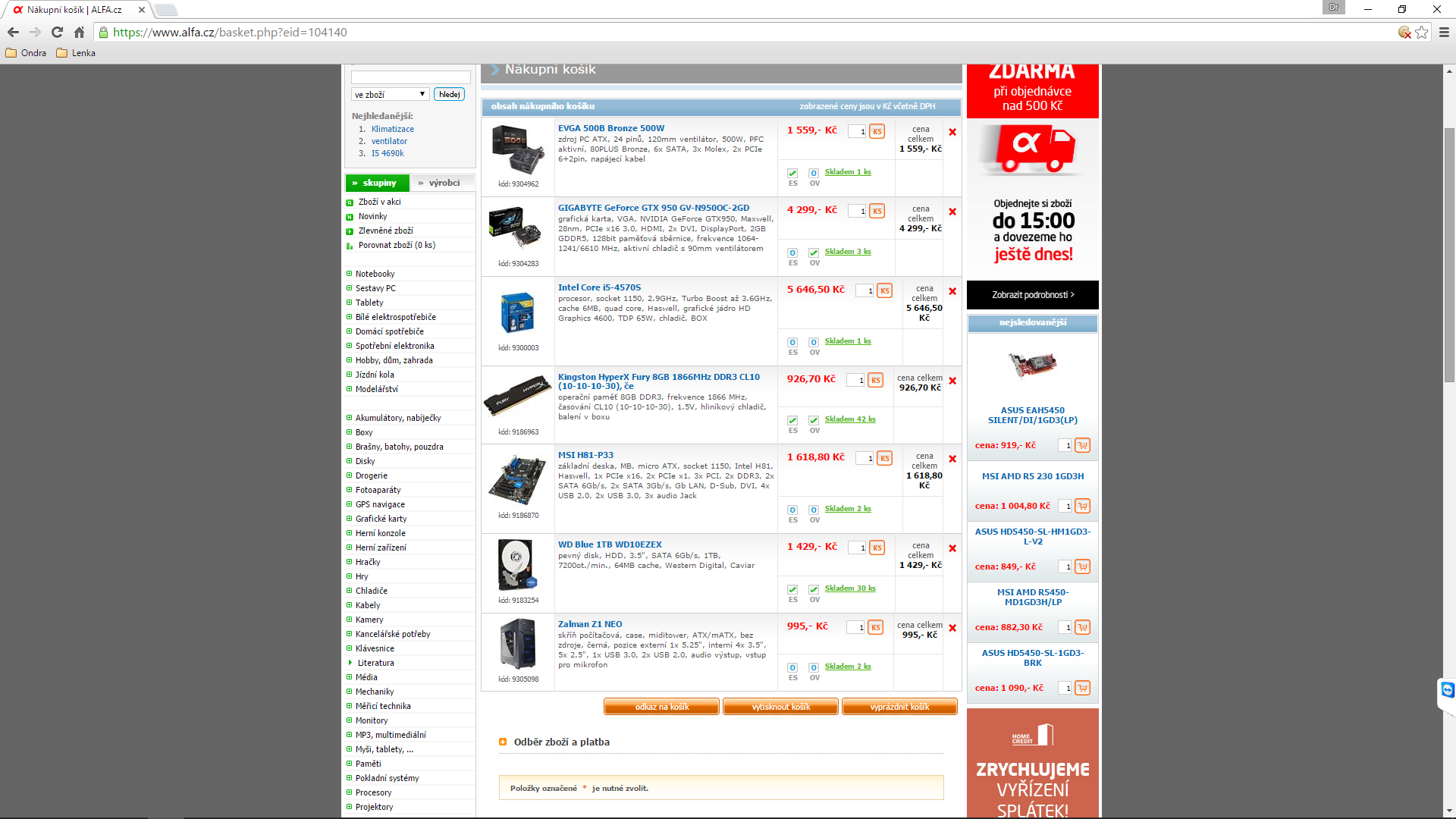Add MSI AMD R5450-MD1GD3H/LP to cart
The width and height of the screenshot is (1456, 819).
tap(1083, 627)
